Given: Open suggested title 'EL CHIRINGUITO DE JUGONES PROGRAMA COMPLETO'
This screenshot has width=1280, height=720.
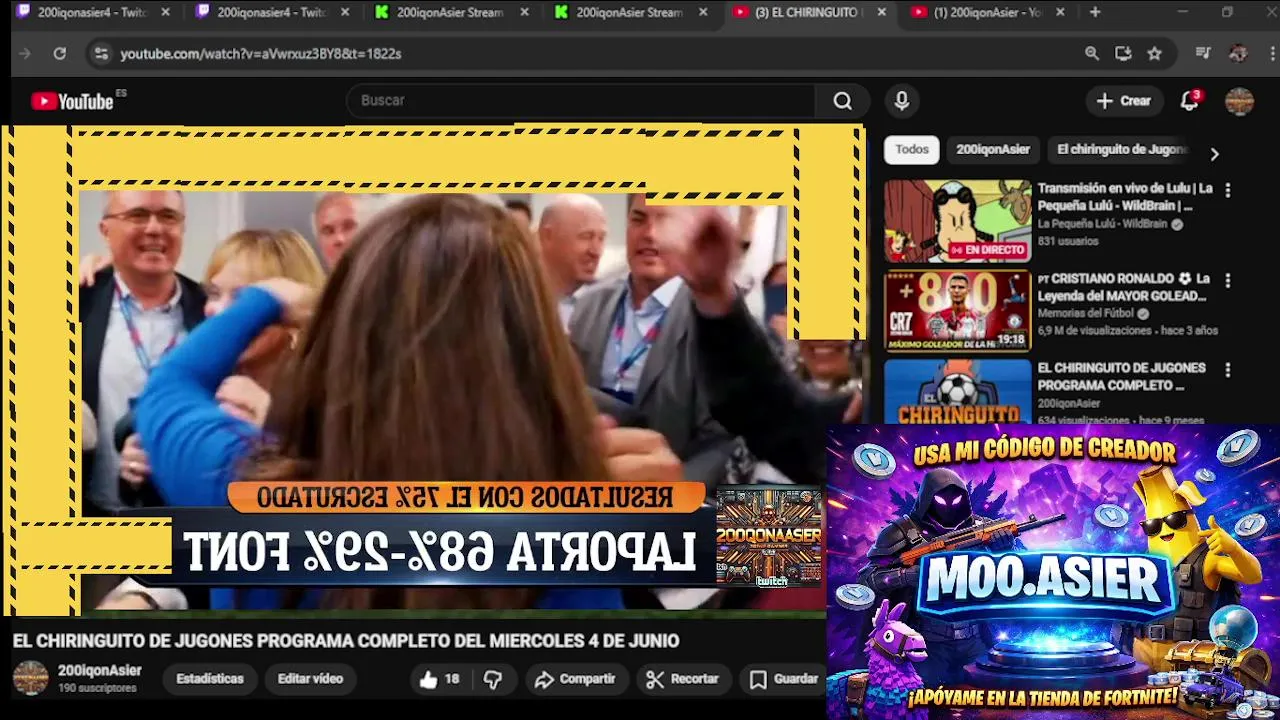Looking at the screenshot, I should [x=1122, y=376].
